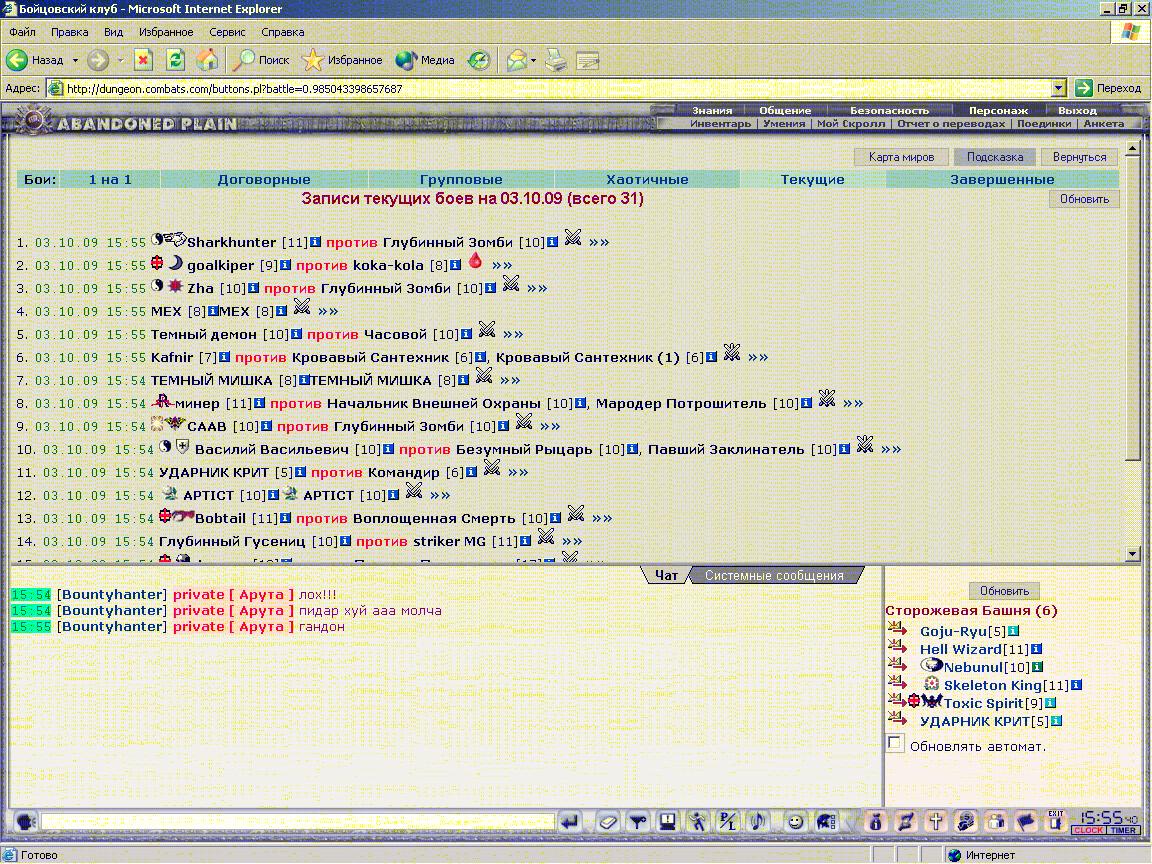Image resolution: width=1152 pixels, height=864 pixels.
Task: Click Обновить under the battle tabs
Action: (1084, 199)
